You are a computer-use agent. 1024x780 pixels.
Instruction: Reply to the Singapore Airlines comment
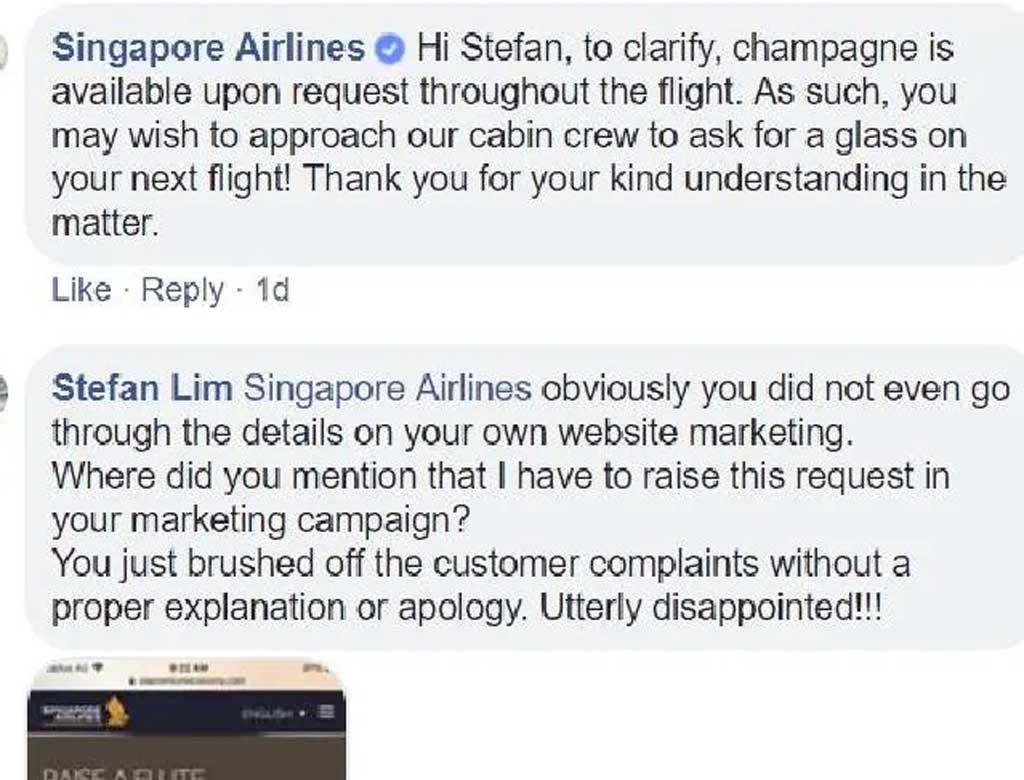[182, 290]
